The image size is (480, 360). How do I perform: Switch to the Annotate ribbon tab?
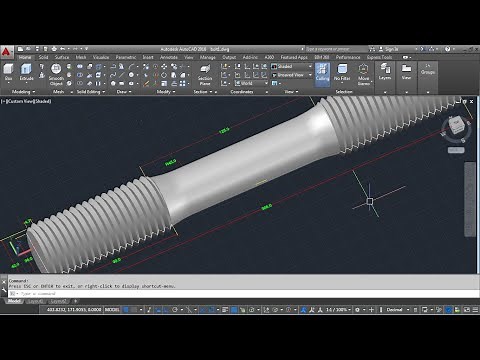pyautogui.click(x=169, y=57)
